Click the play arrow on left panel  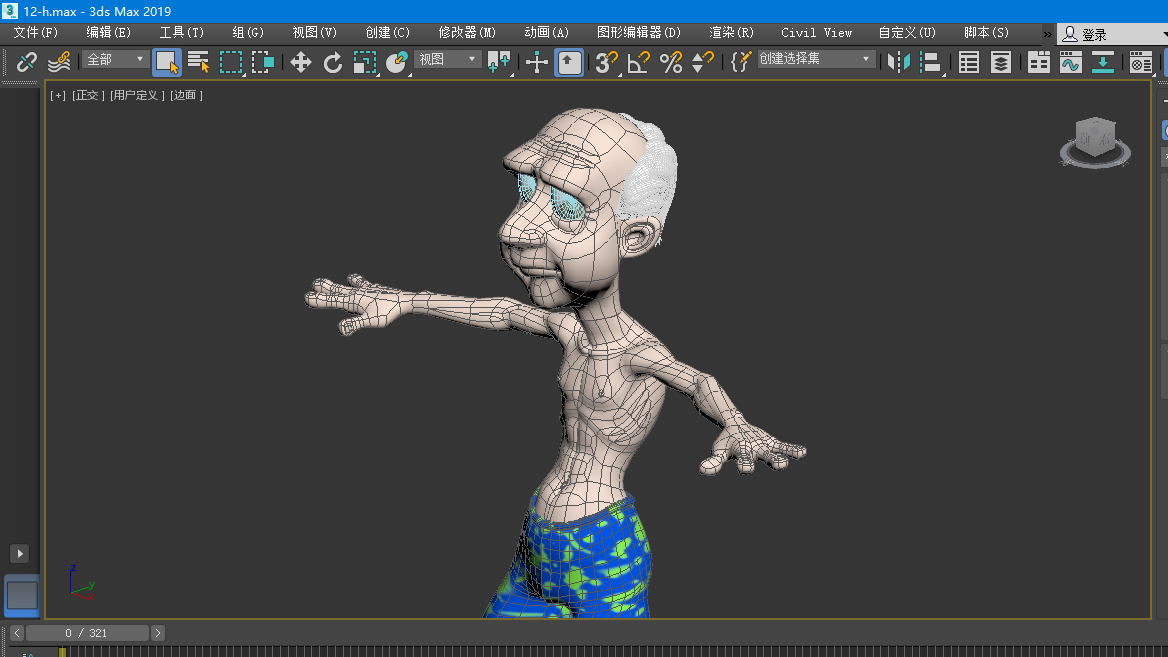click(x=20, y=553)
